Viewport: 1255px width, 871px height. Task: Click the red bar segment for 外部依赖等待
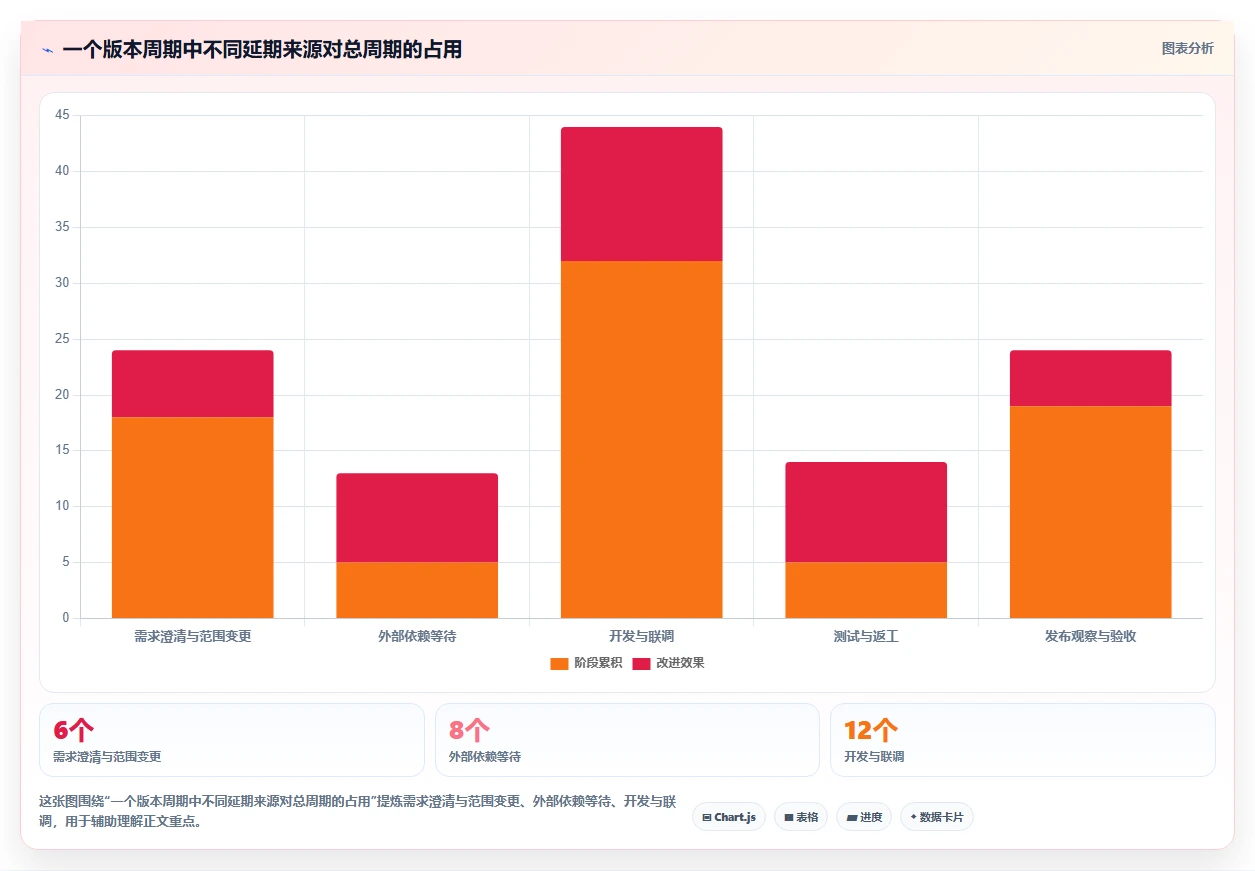pos(417,518)
